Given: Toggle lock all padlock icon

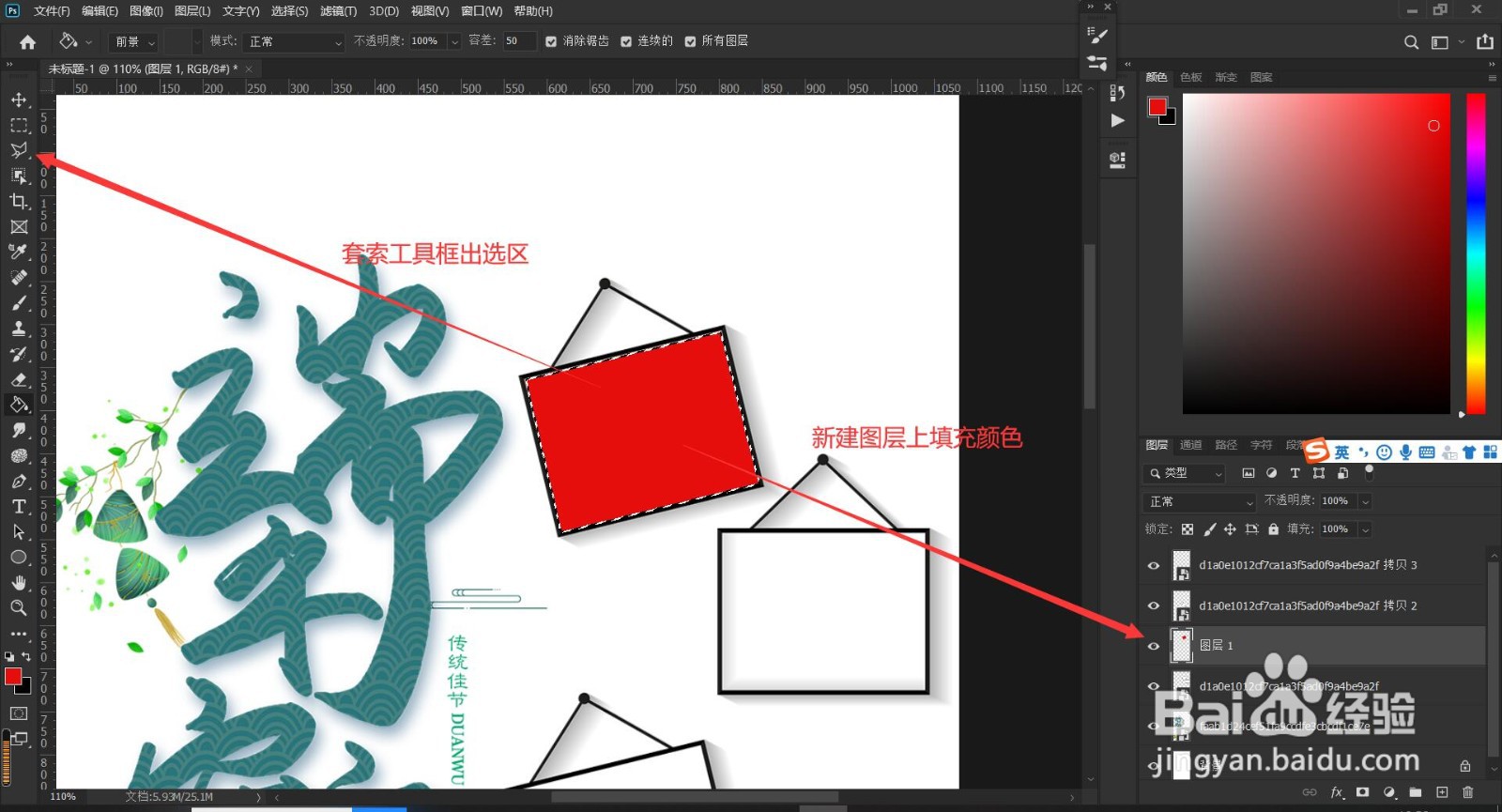Looking at the screenshot, I should tap(1273, 529).
